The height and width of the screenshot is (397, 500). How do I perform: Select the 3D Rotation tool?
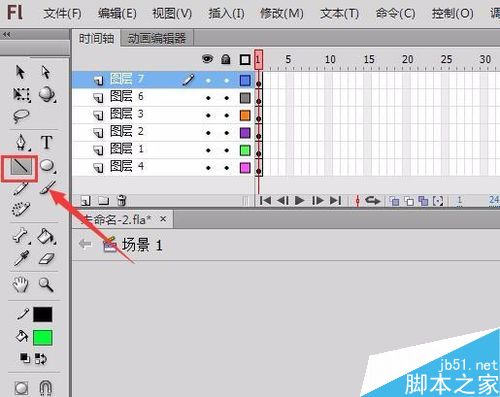pyautogui.click(x=47, y=94)
